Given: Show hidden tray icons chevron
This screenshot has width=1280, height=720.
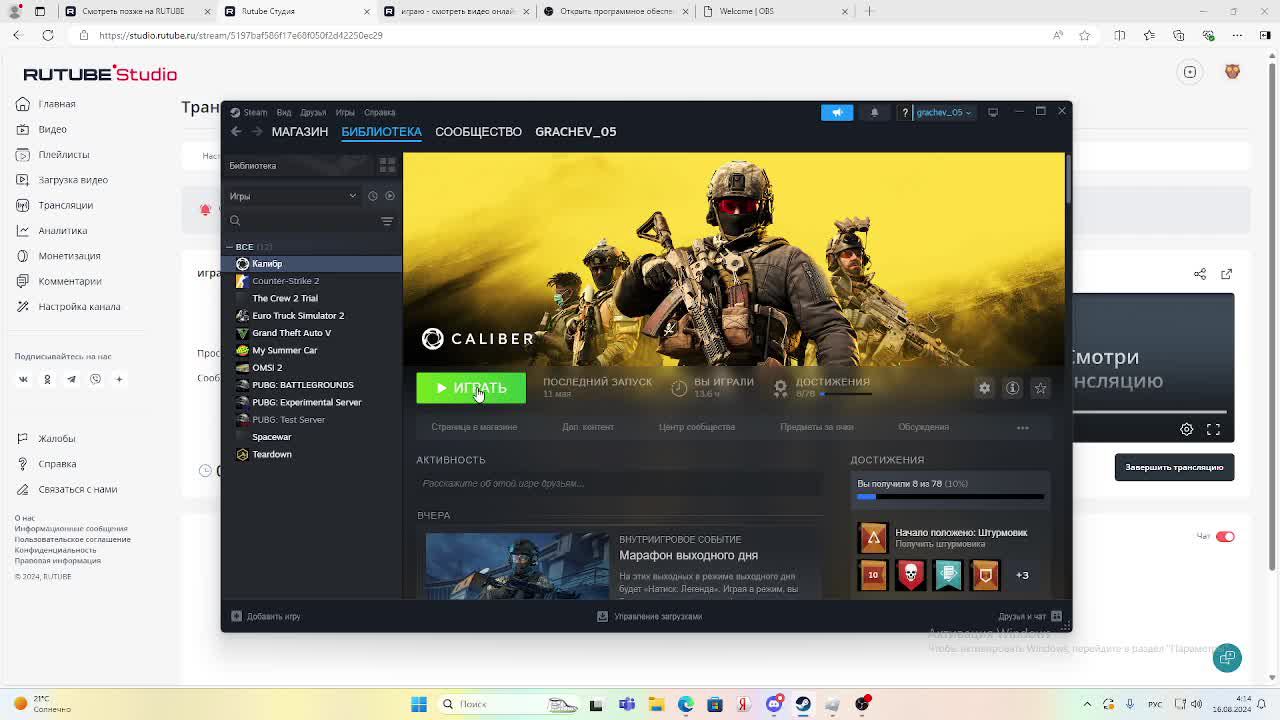Looking at the screenshot, I should (1087, 704).
